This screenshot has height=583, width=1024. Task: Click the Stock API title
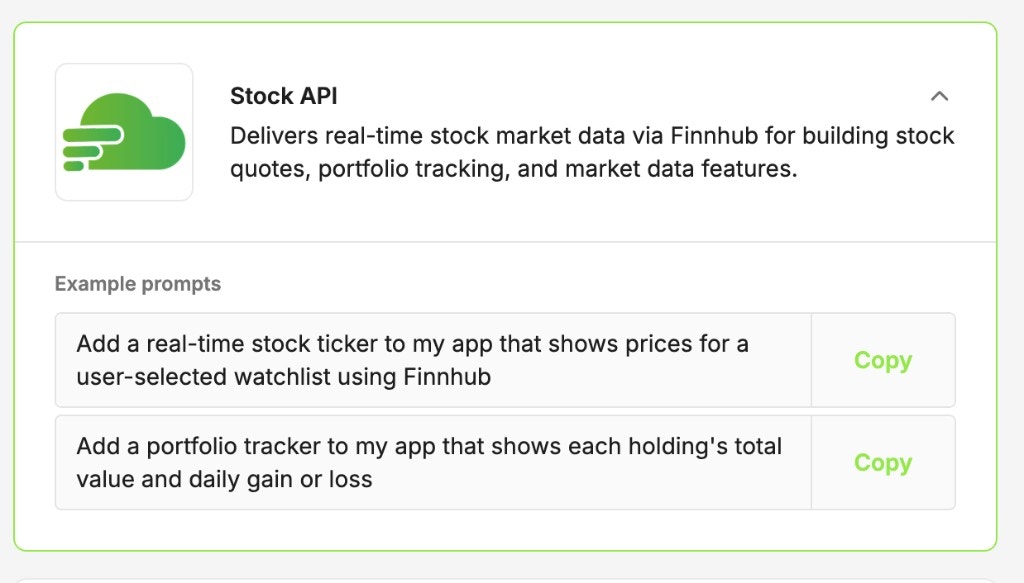coord(283,96)
